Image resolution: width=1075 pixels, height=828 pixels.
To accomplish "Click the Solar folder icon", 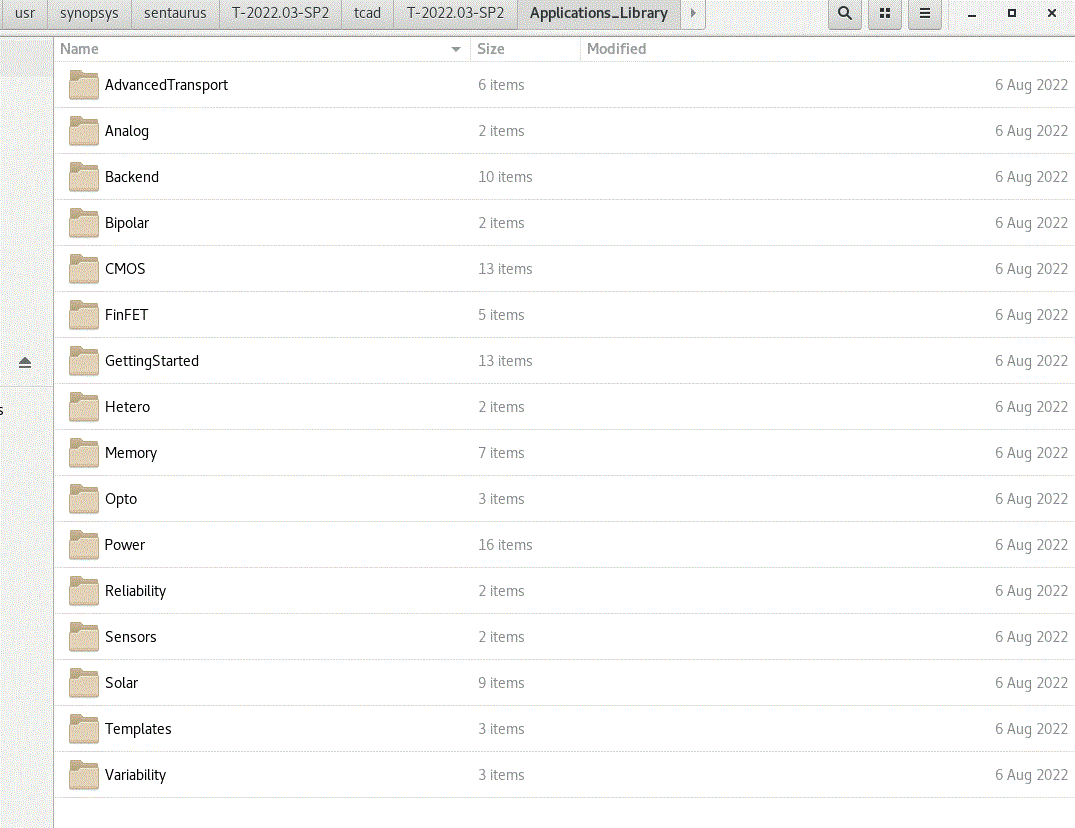I will click(83, 683).
